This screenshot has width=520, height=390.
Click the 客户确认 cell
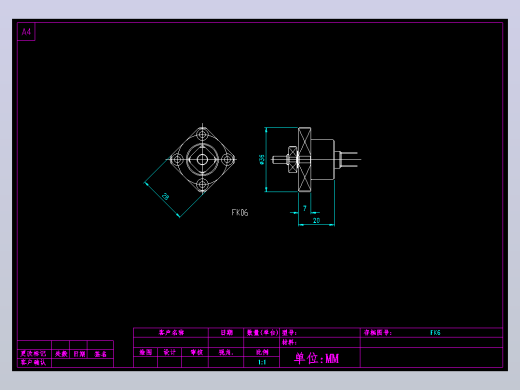tap(34, 362)
